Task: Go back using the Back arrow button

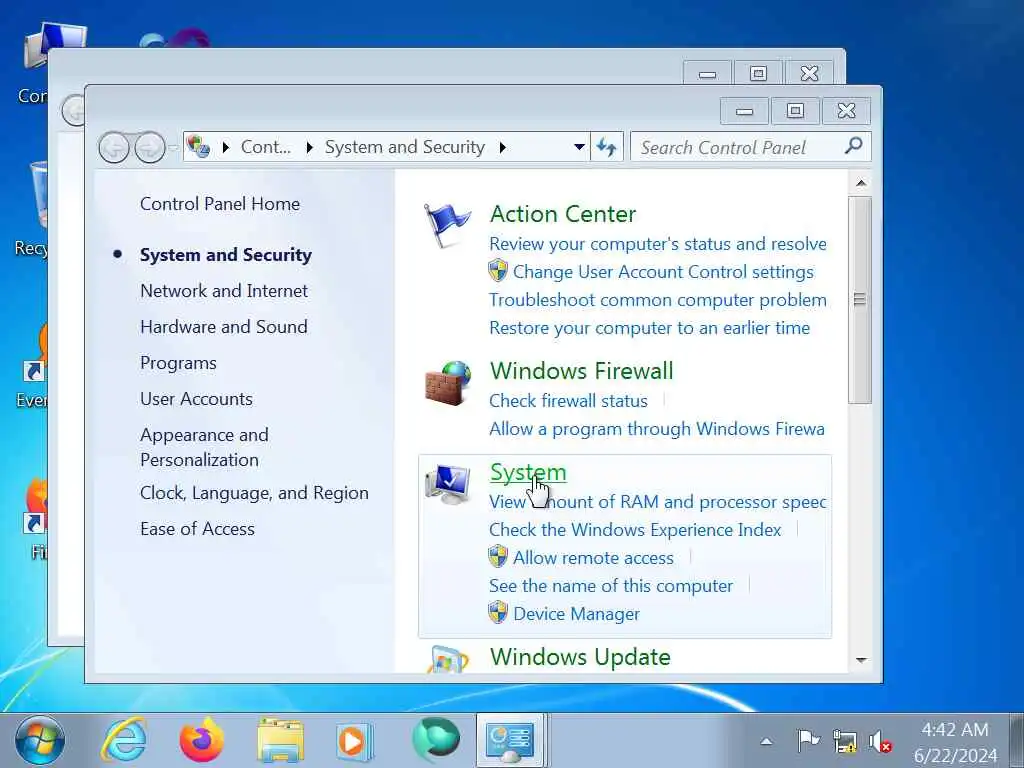Action: [114, 148]
